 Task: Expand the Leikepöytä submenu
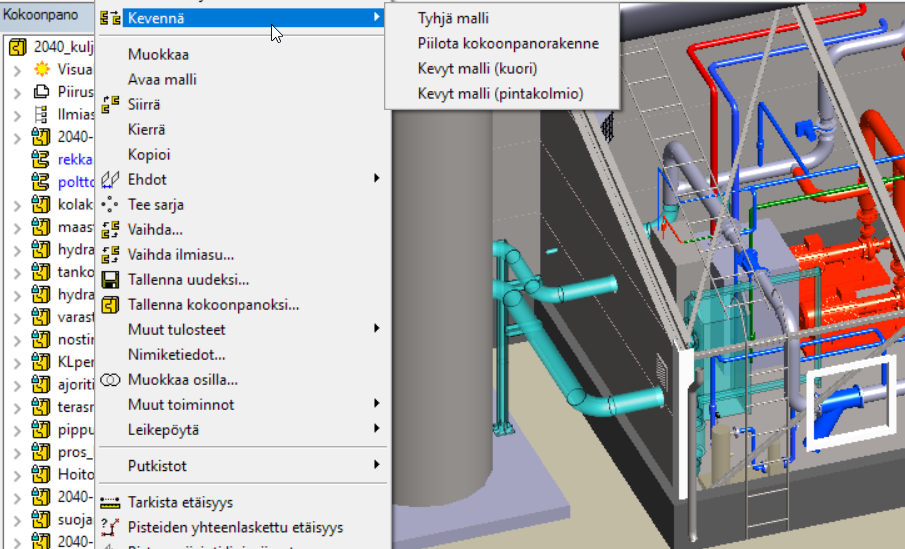(x=376, y=429)
